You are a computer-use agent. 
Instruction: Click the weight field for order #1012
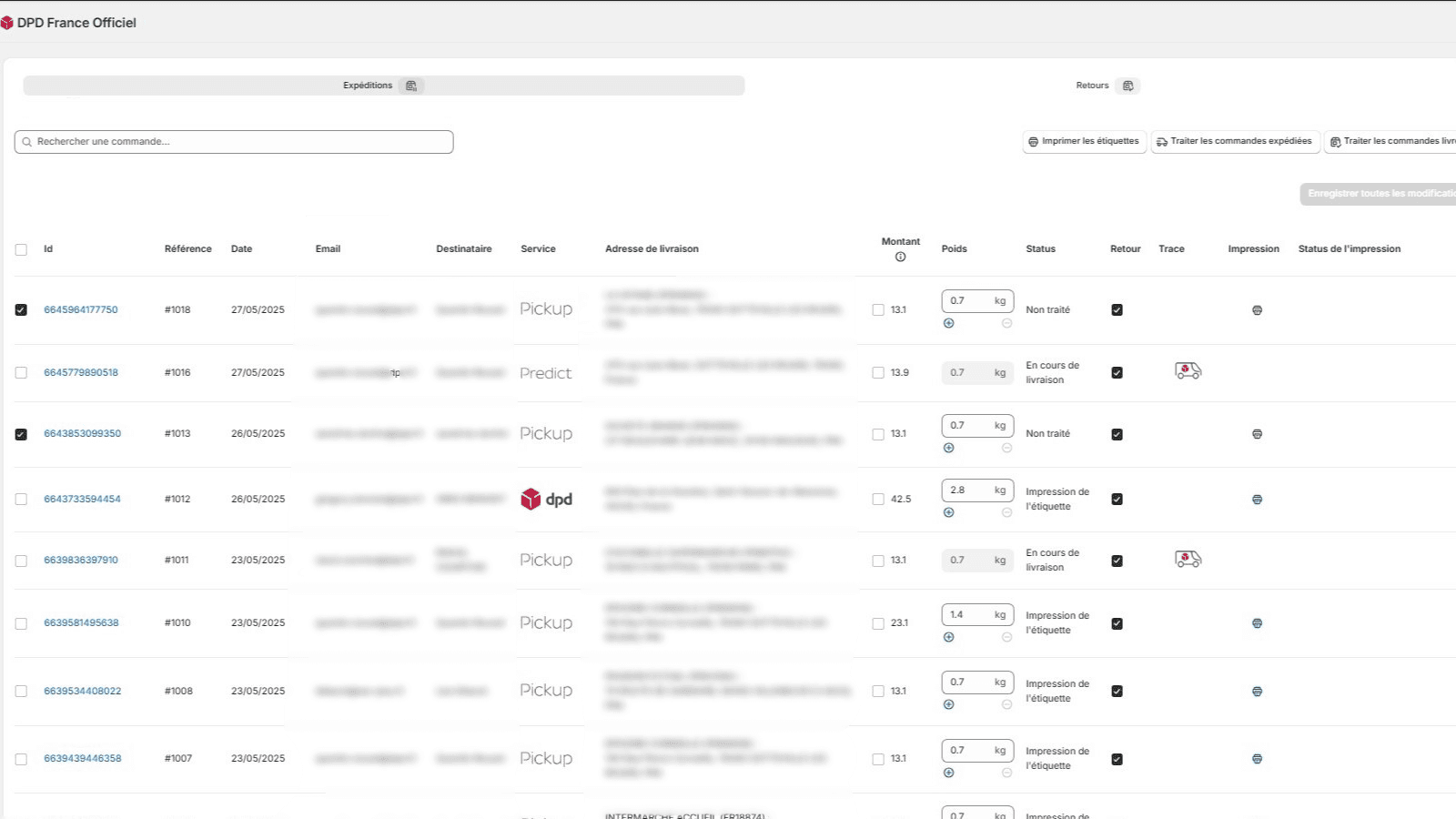click(967, 490)
